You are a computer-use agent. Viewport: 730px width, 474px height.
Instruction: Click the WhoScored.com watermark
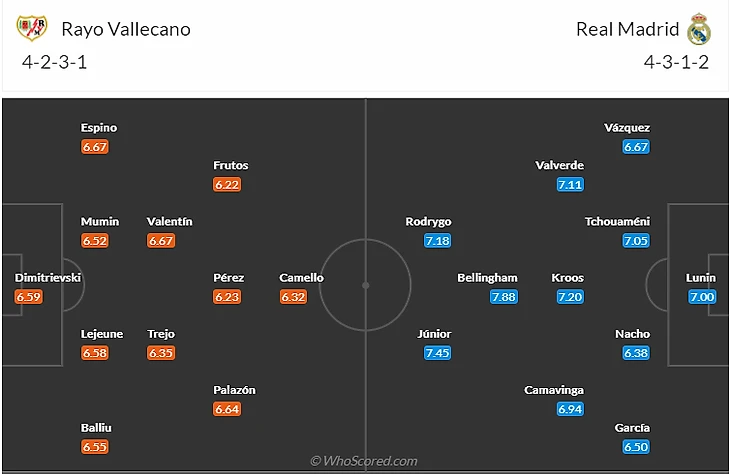pos(364,461)
